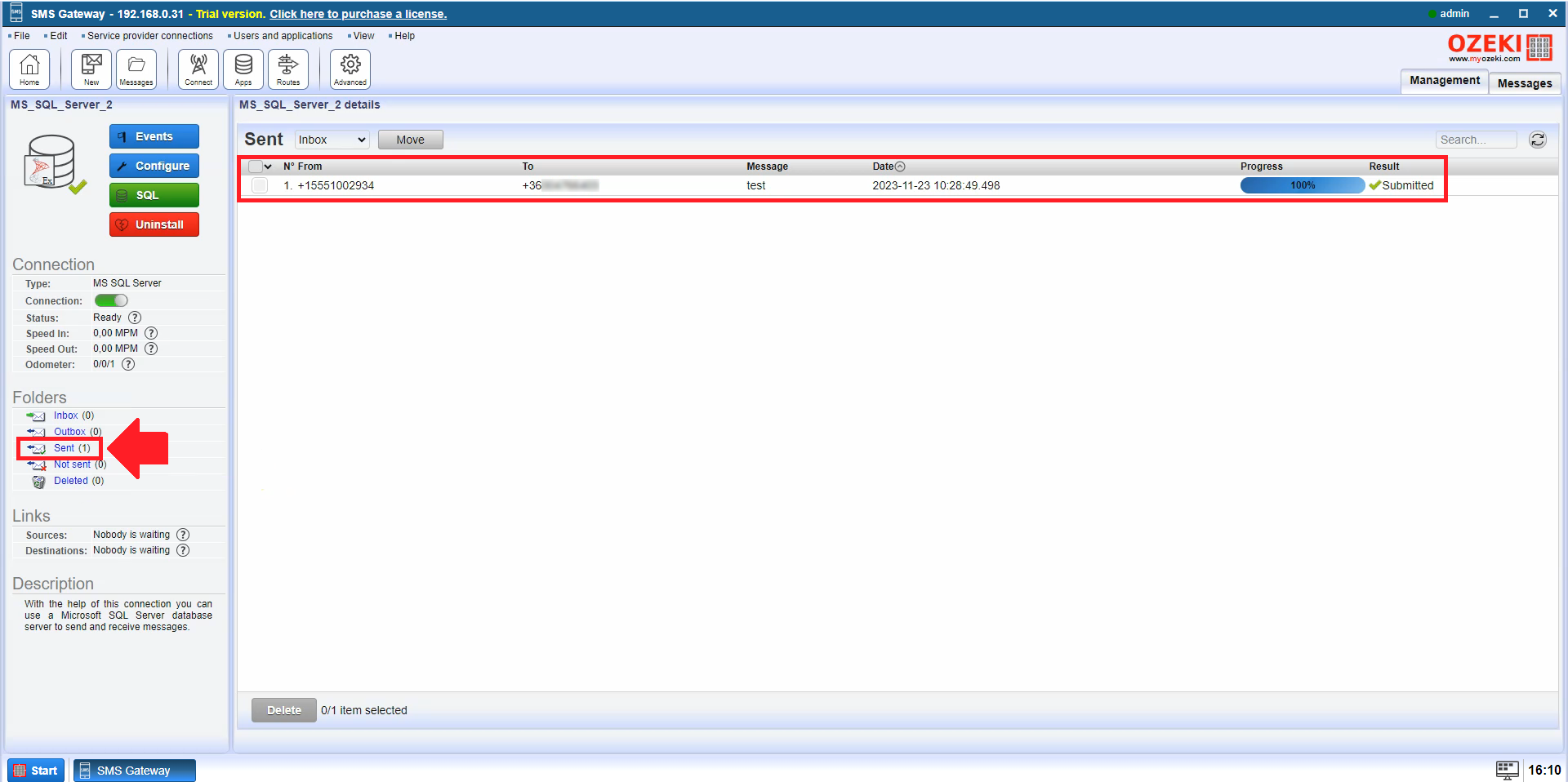Expand the arrow beside select-all checkbox
Viewport: 1568px width, 782px height.
tap(268, 167)
